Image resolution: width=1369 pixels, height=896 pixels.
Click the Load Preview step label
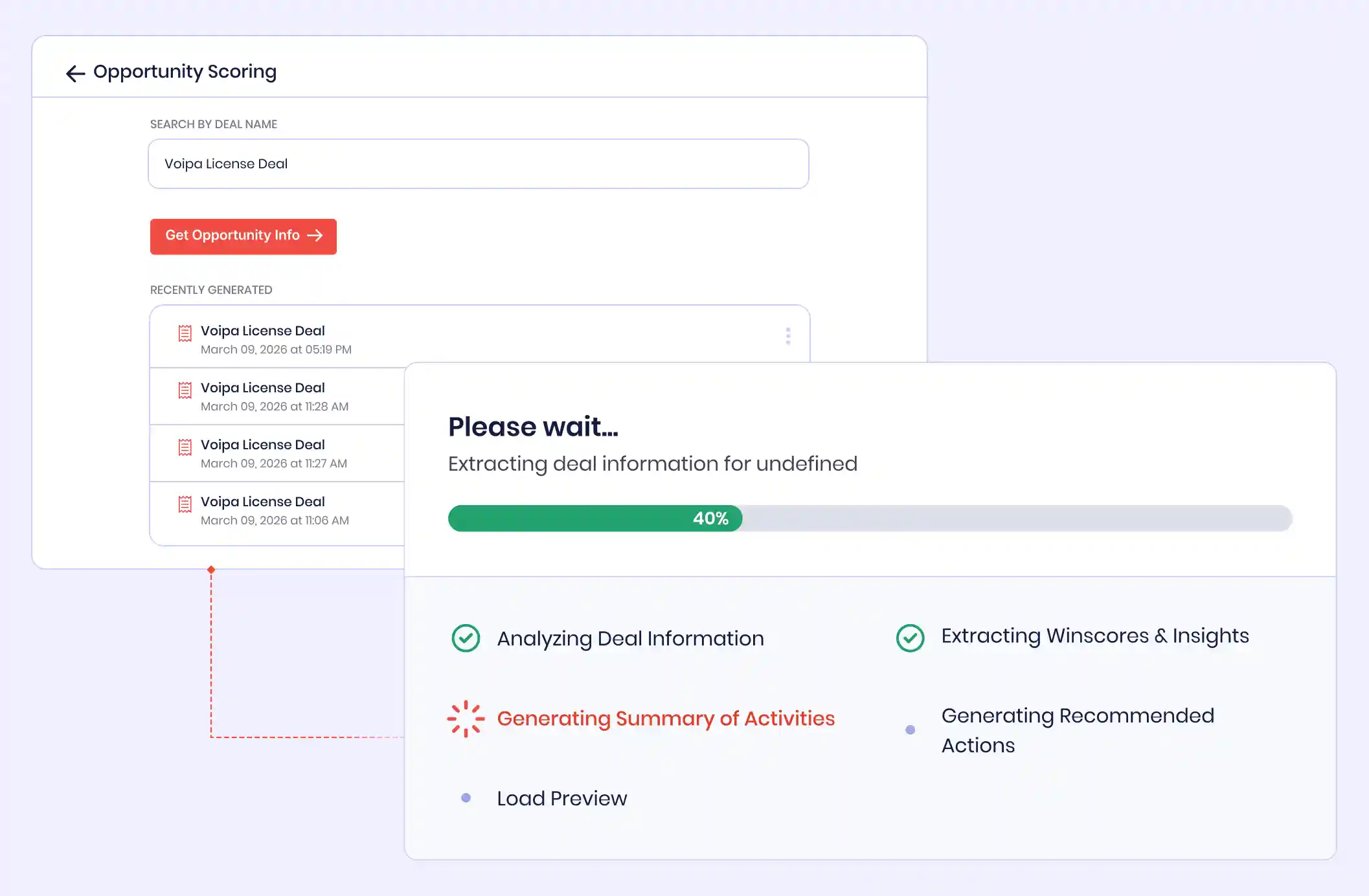coord(561,799)
